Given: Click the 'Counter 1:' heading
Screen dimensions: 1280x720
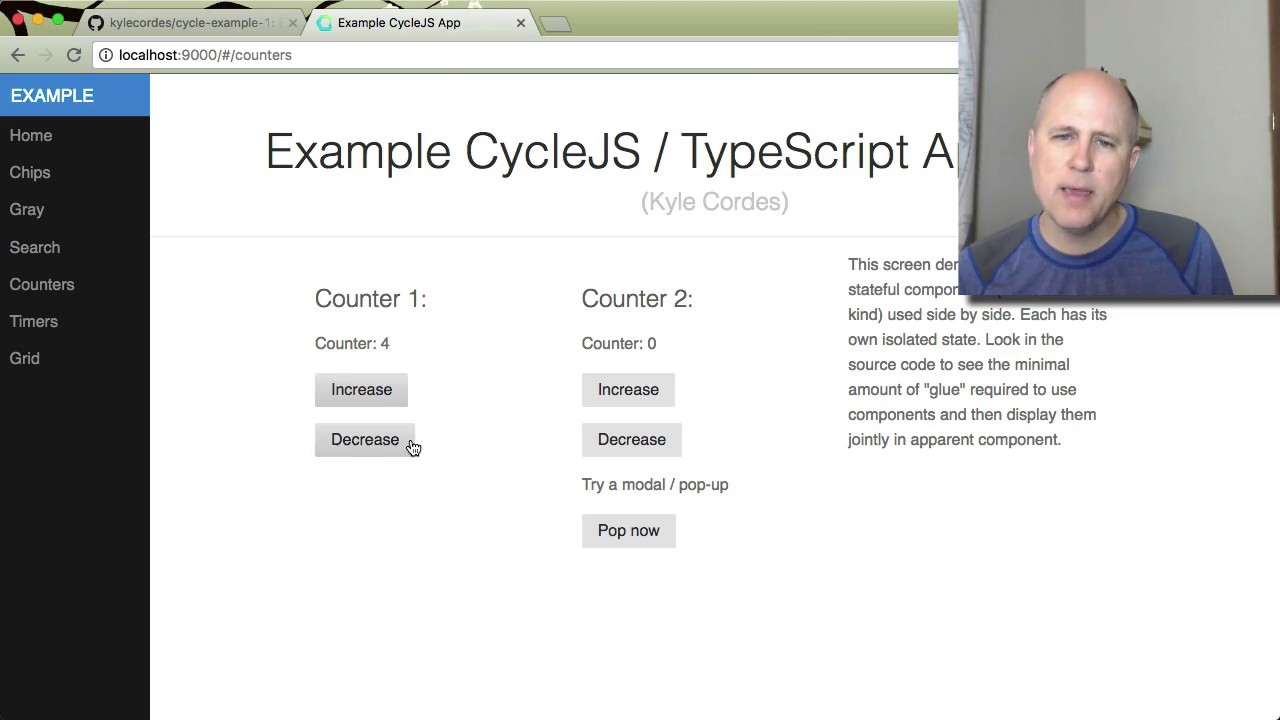Looking at the screenshot, I should [x=371, y=299].
